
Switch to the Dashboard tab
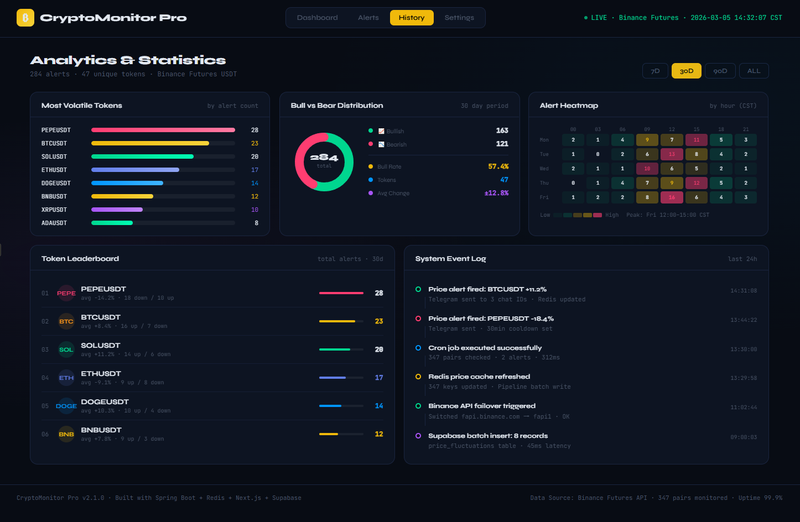pos(317,18)
